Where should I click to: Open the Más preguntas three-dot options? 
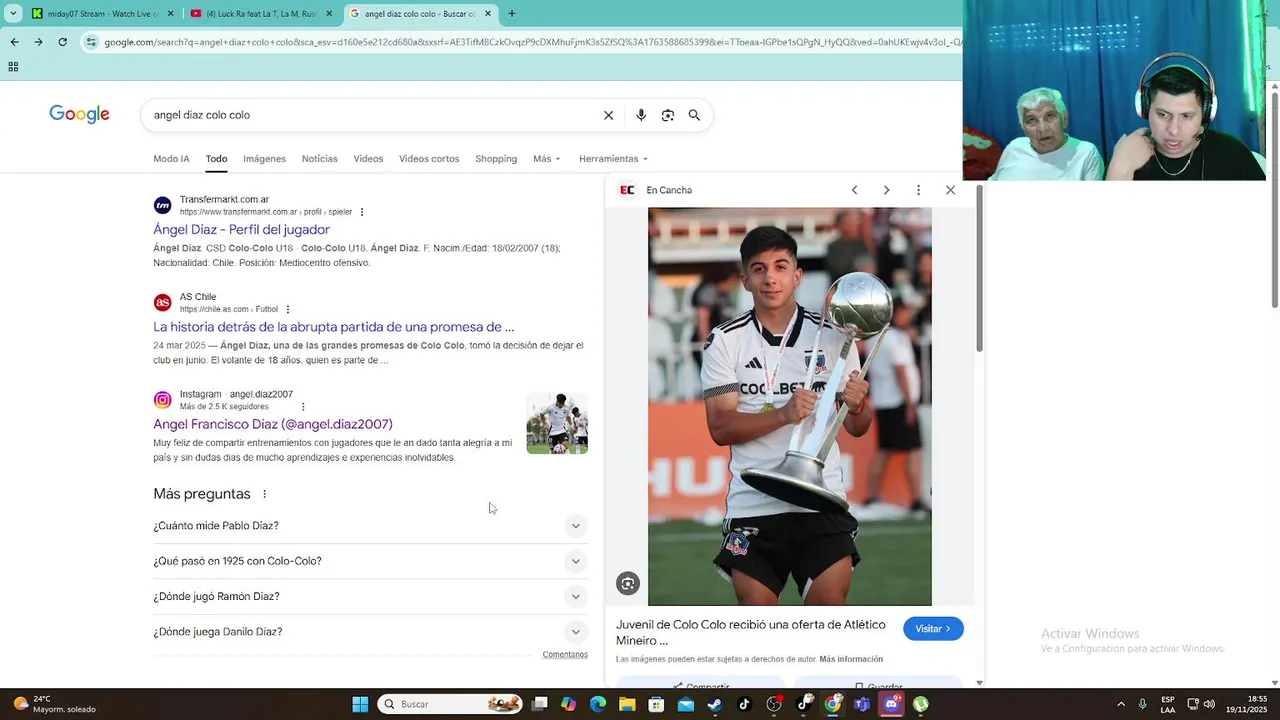point(265,494)
